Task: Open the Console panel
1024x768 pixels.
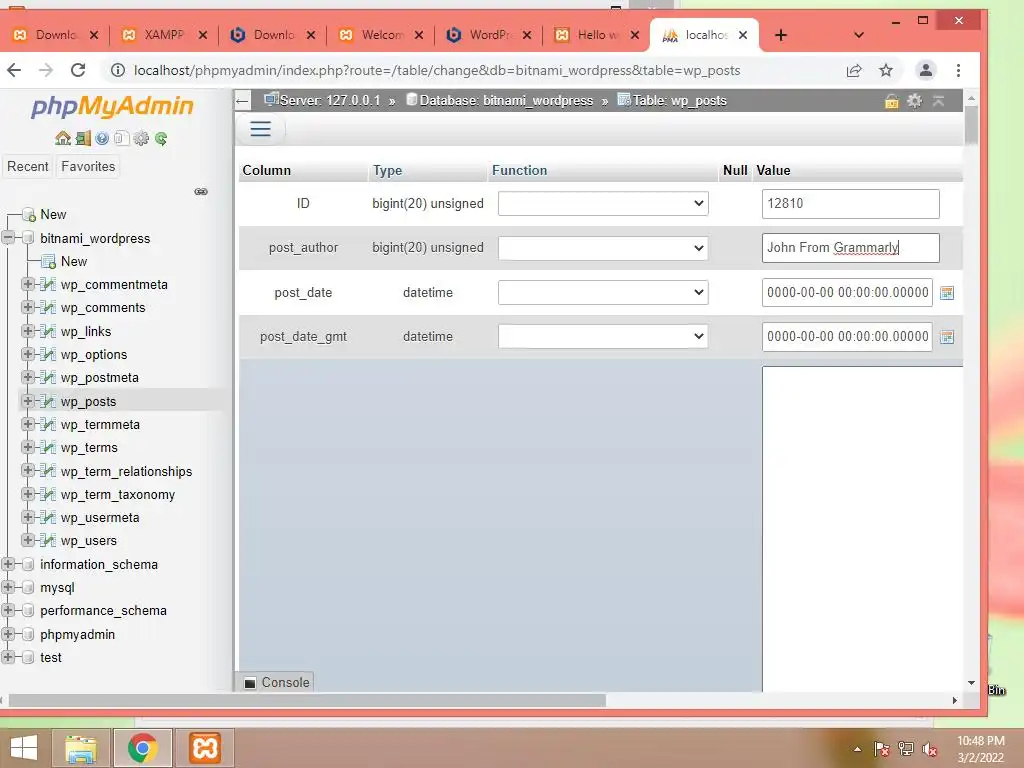Action: (x=277, y=682)
